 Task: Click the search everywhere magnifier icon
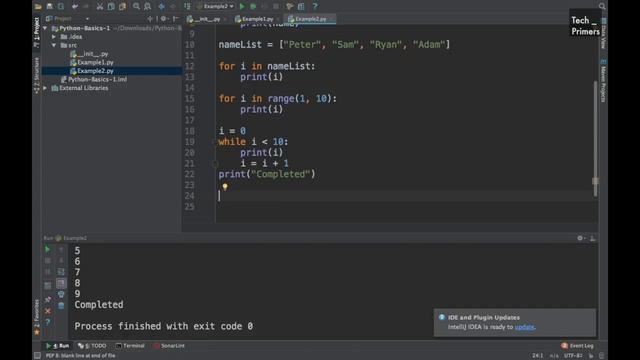pos(602,6)
